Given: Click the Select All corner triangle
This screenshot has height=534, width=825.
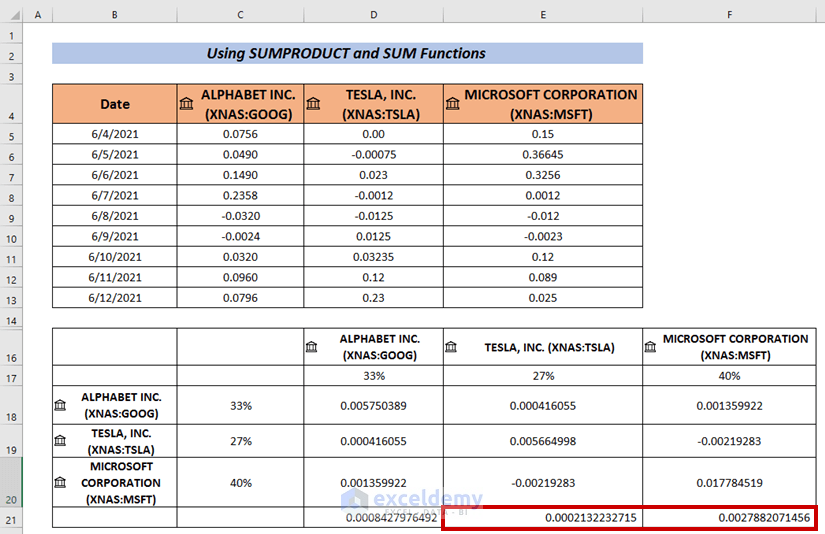Looking at the screenshot, I should click(x=14, y=15).
